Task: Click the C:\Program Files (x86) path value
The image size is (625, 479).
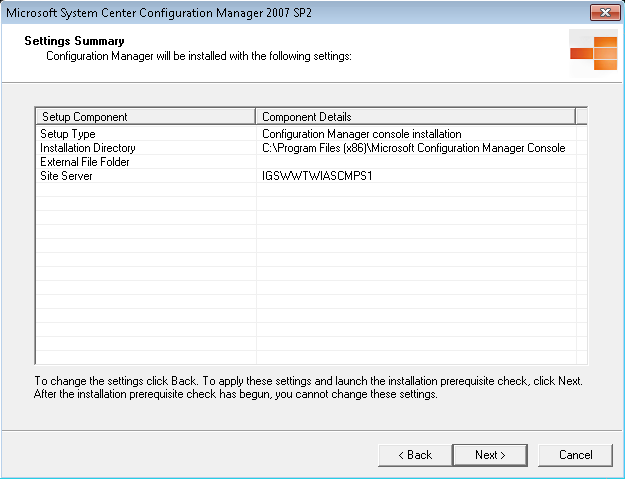Action: (413, 148)
